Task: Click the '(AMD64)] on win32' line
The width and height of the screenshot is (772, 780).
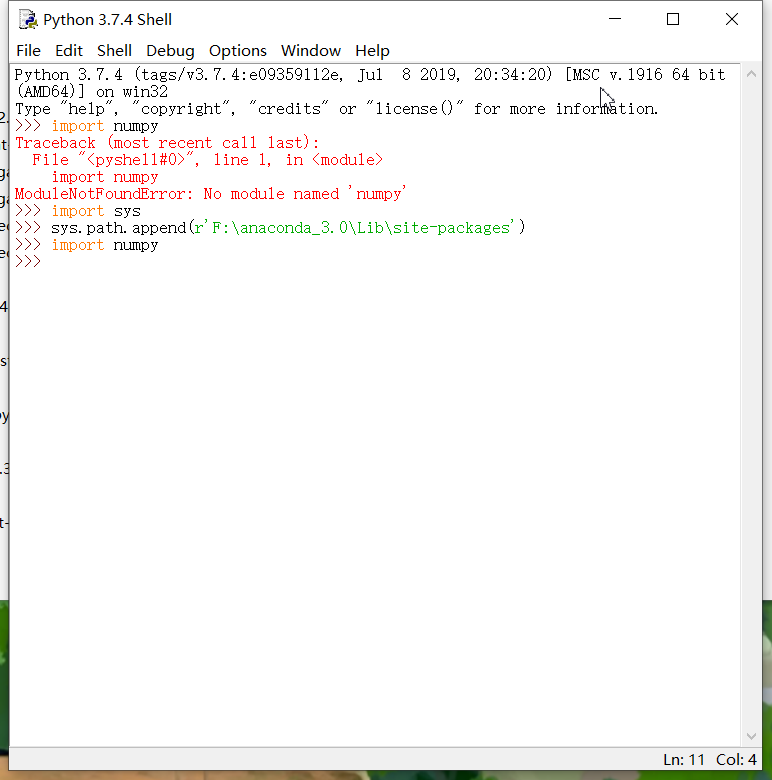Action: coord(92,92)
